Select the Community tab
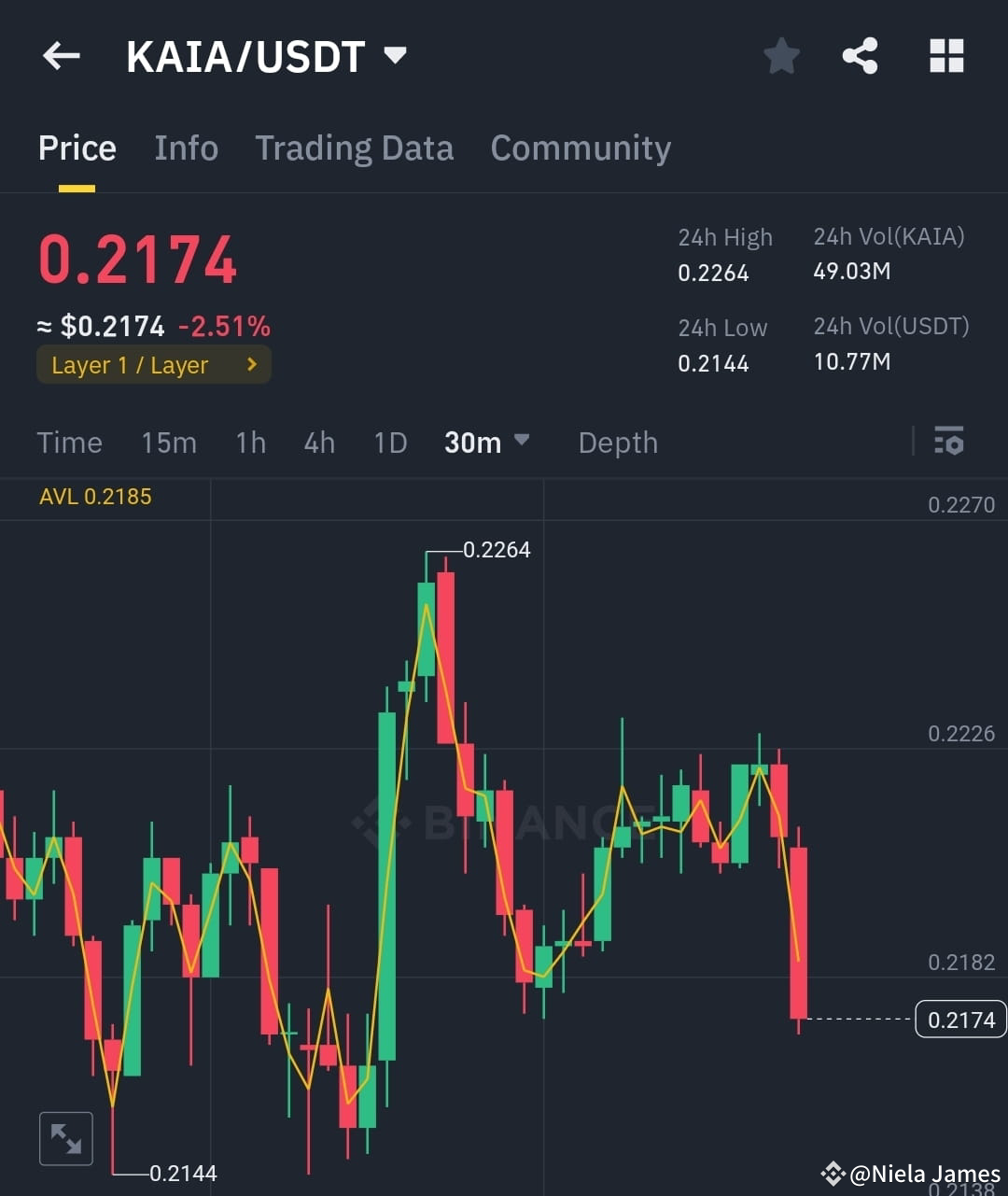 pos(580,148)
